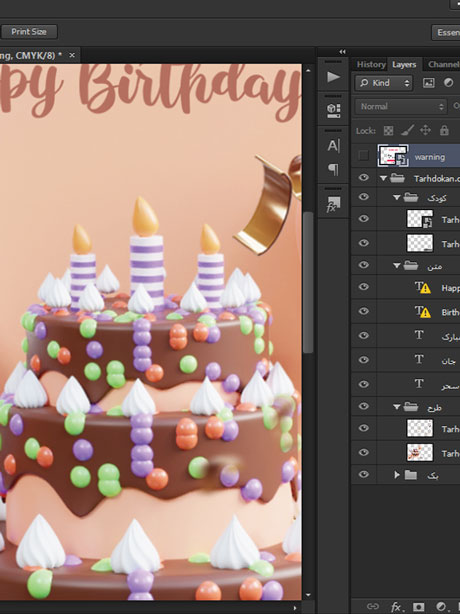This screenshot has width=460, height=614.
Task: Open the Normal blend mode dropdown
Action: pyautogui.click(x=401, y=107)
